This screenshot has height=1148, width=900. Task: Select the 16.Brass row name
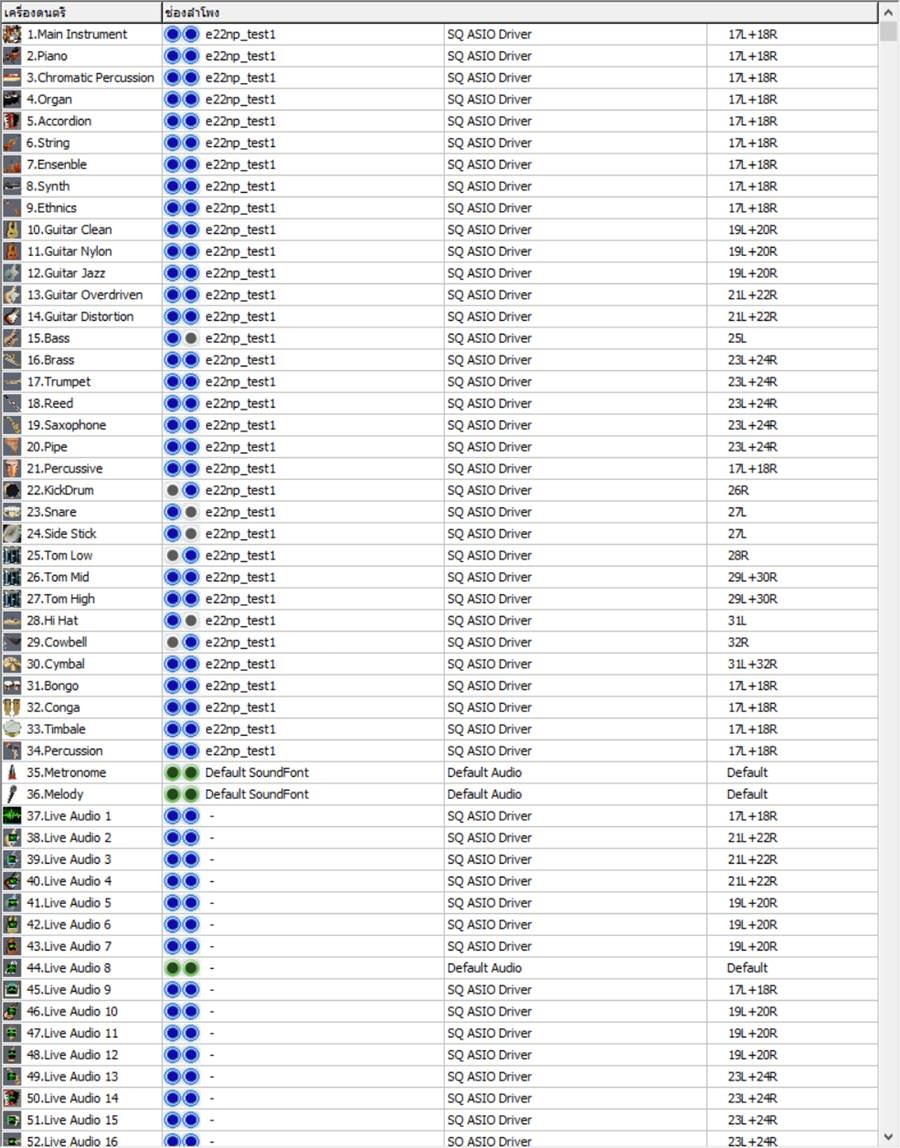coord(51,360)
